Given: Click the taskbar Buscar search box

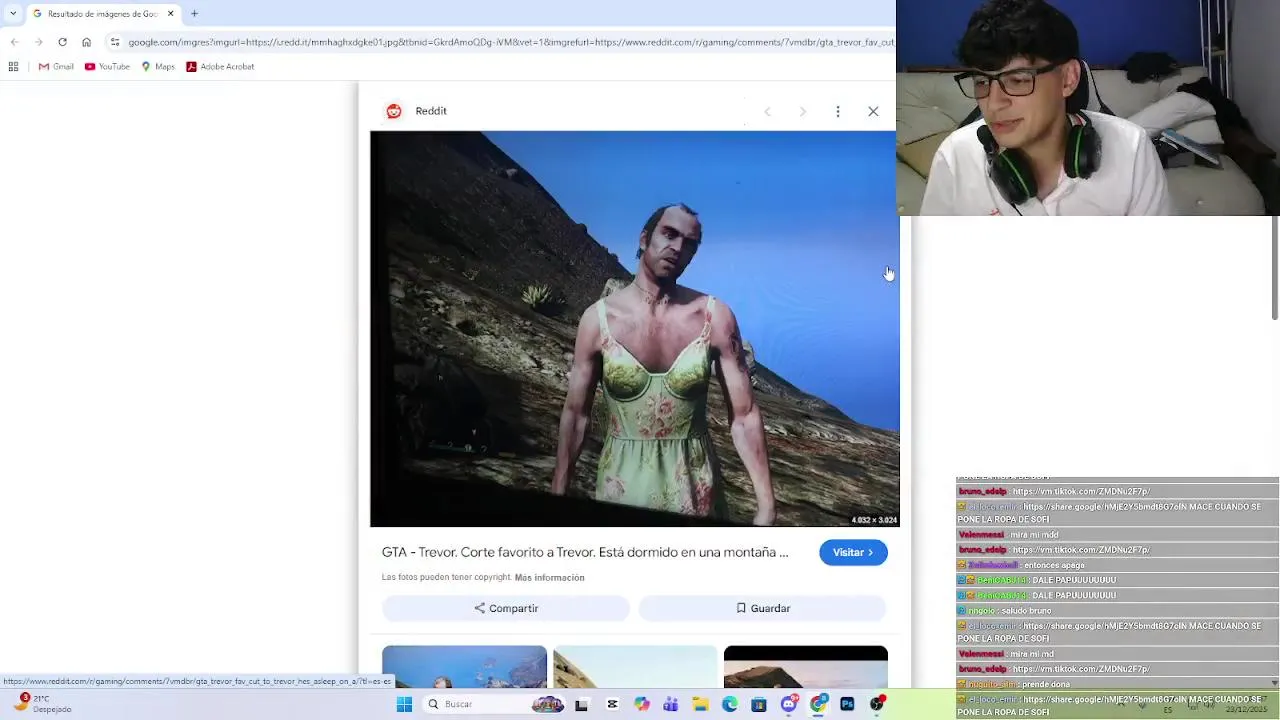Looking at the screenshot, I should tap(495, 704).
